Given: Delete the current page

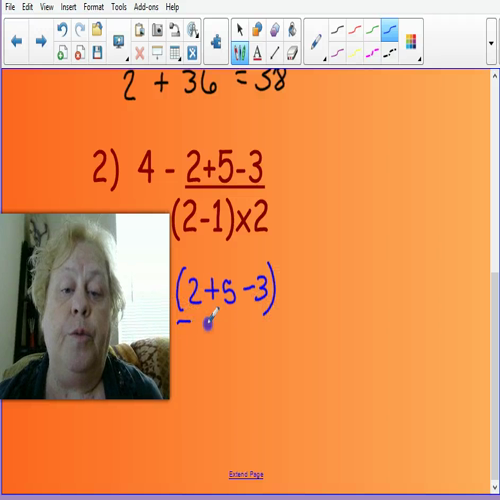Looking at the screenshot, I should click(80, 53).
